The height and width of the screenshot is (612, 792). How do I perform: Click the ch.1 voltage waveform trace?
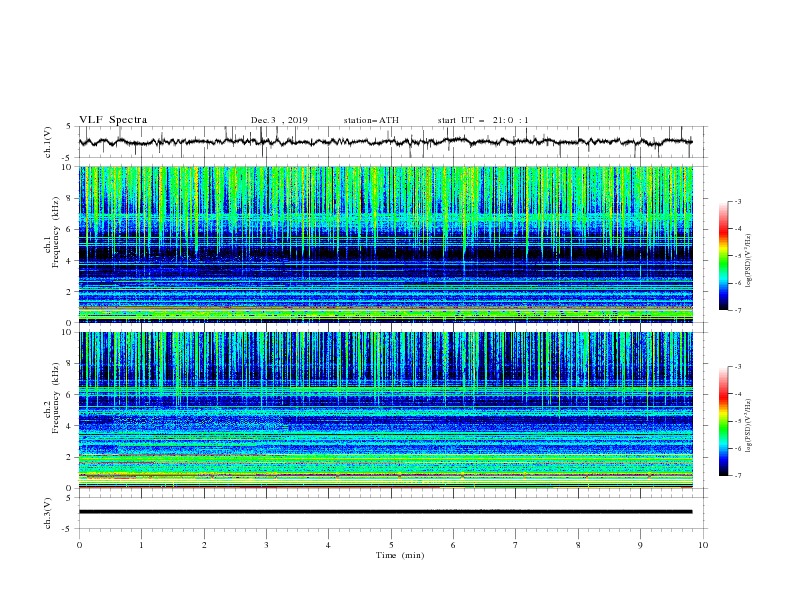click(386, 142)
